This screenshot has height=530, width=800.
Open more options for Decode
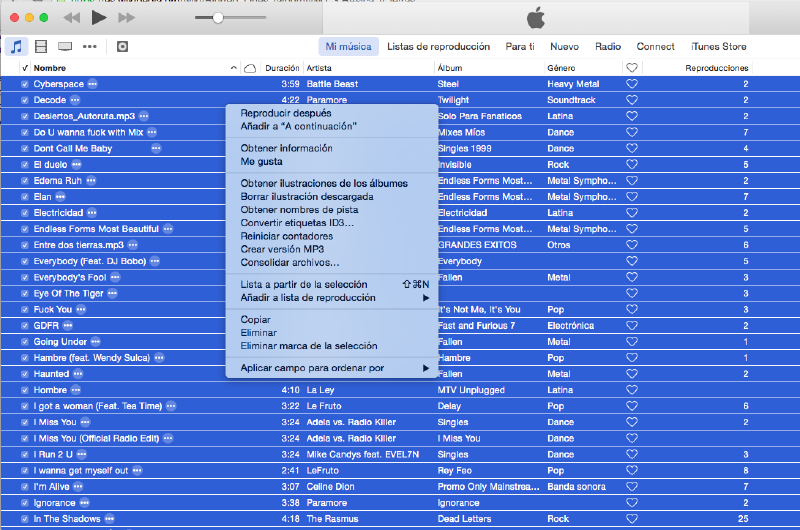point(75,100)
